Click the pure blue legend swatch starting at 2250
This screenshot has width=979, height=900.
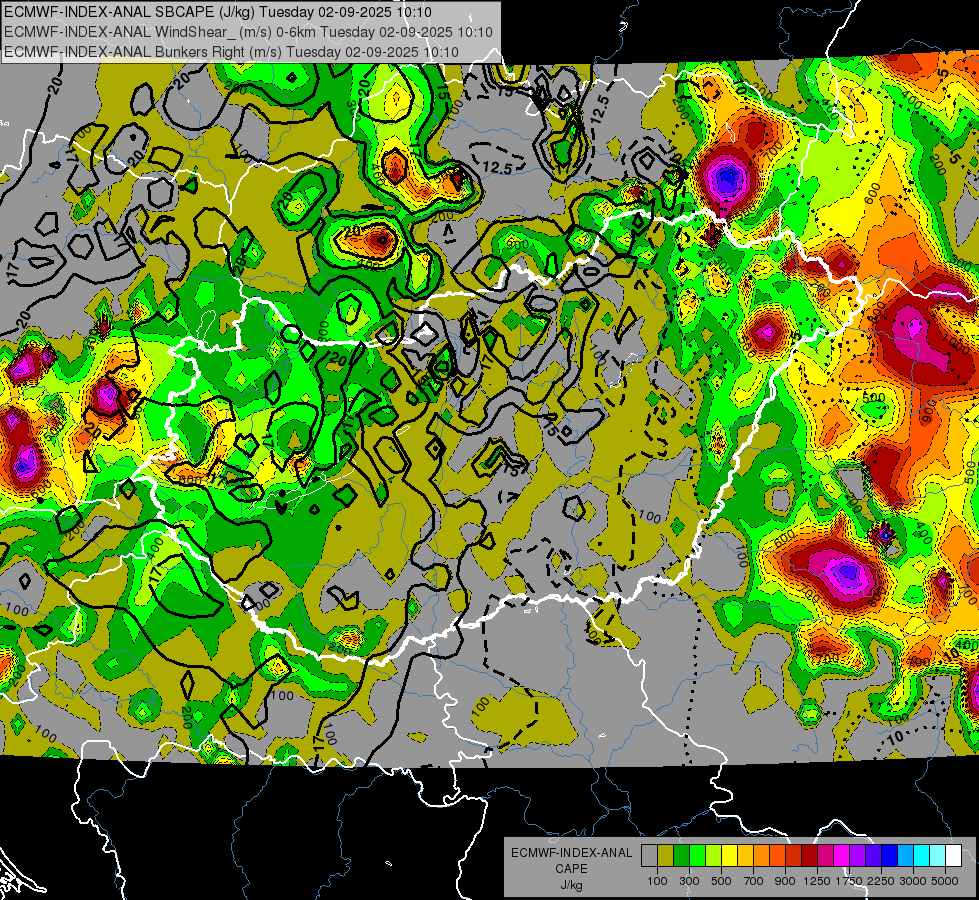890,856
